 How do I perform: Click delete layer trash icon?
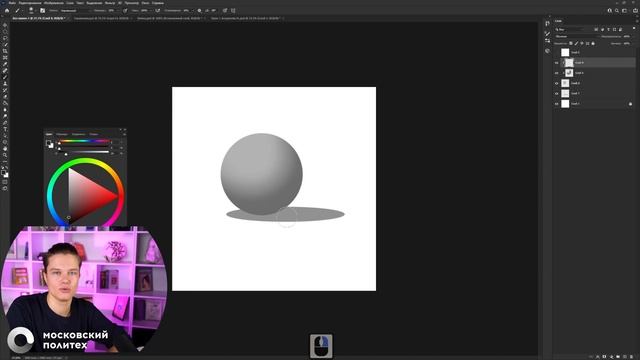point(632,357)
